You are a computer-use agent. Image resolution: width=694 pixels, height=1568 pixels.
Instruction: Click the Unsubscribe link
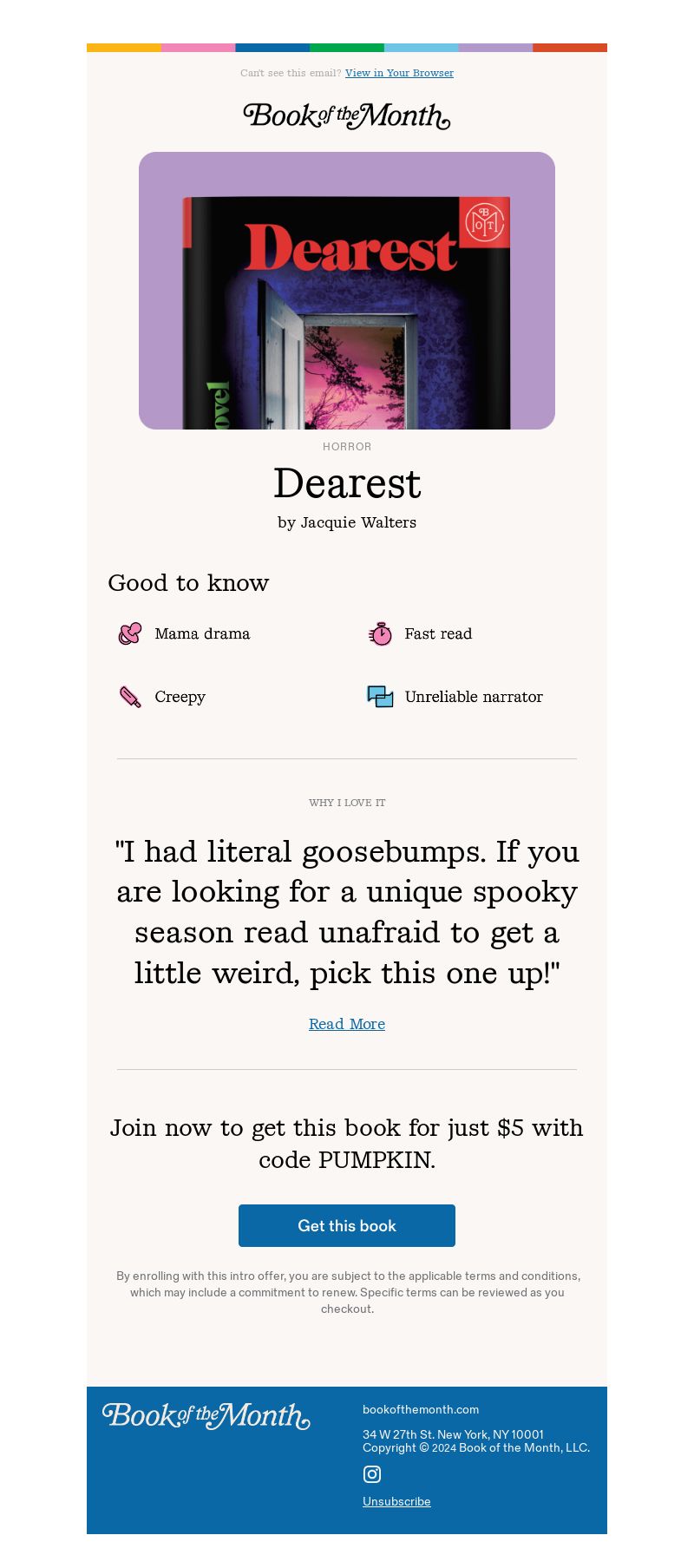click(396, 1501)
